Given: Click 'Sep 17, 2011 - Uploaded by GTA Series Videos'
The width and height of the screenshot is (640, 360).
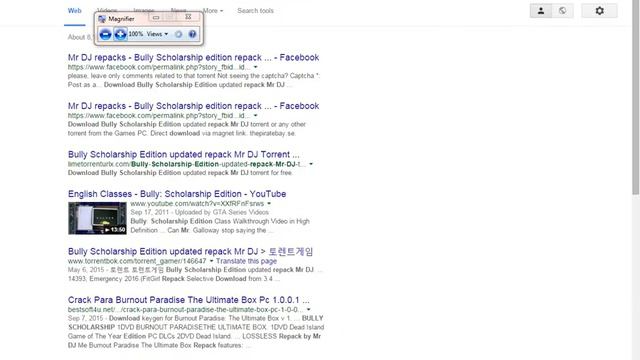Looking at the screenshot, I should 200,212.
